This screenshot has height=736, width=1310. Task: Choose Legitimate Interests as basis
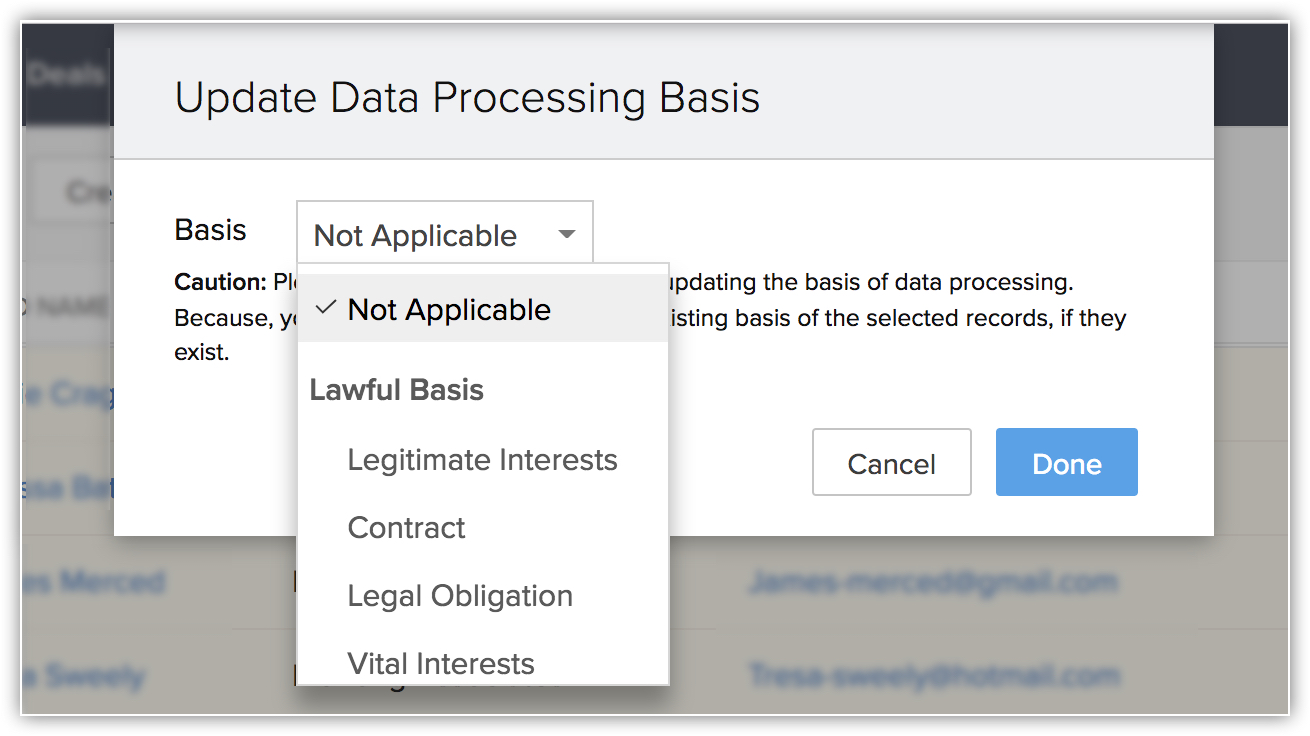482,460
